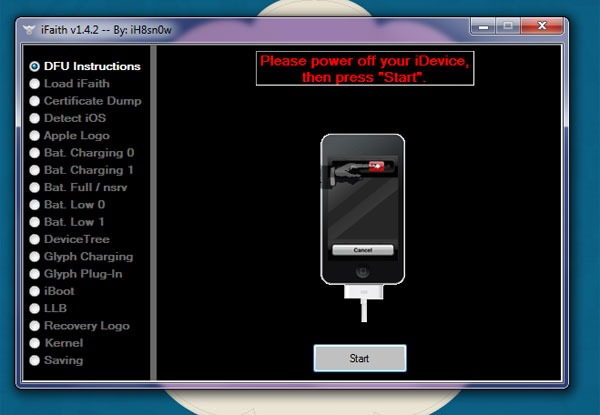Close the iFaith window
This screenshot has width=600, height=415.
pyautogui.click(x=542, y=26)
